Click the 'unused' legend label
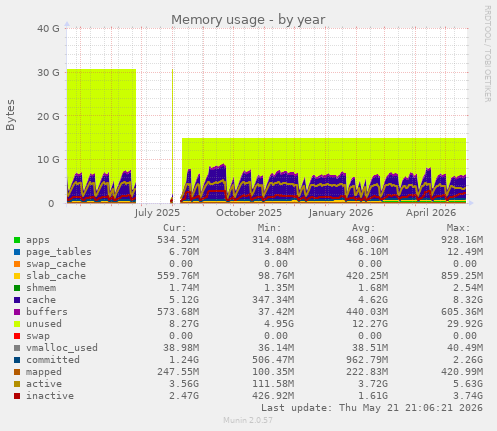This screenshot has width=497, height=431. click(44, 324)
